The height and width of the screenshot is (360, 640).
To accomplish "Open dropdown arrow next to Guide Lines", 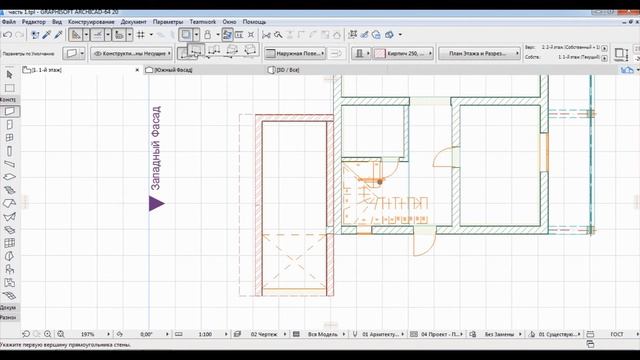I will (86, 35).
